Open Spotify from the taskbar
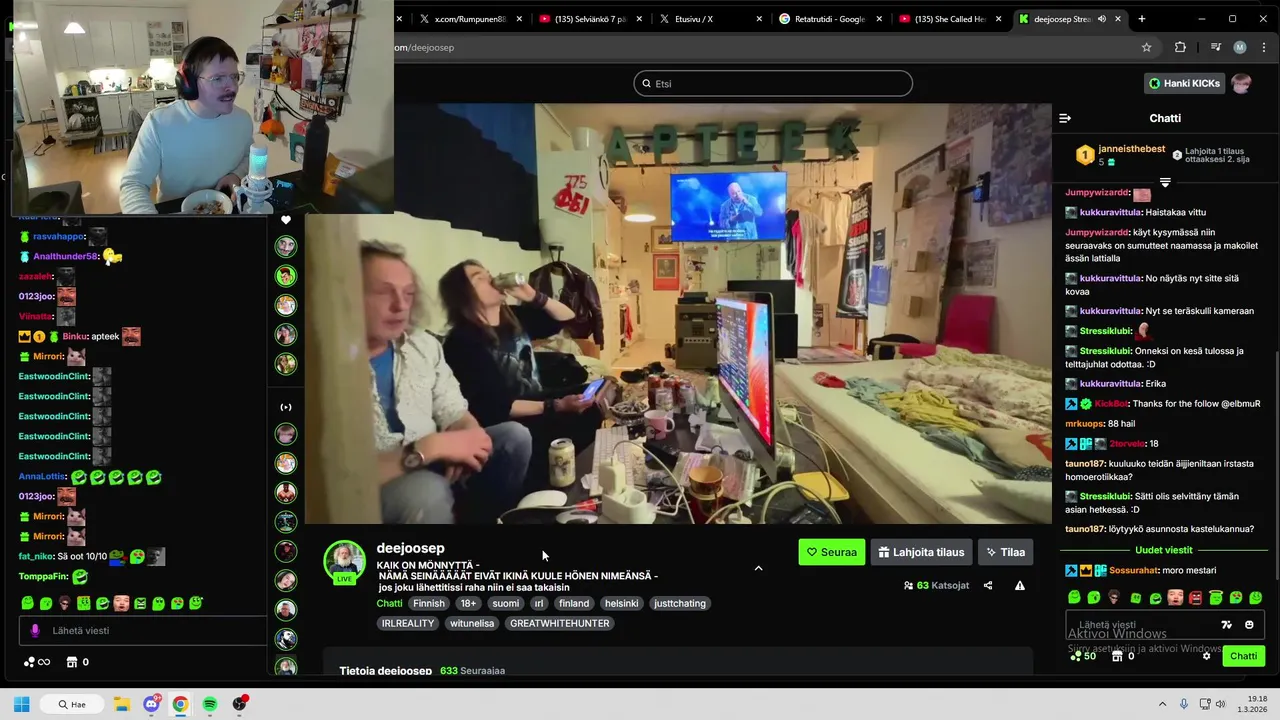Image resolution: width=1280 pixels, height=720 pixels. pos(210,704)
